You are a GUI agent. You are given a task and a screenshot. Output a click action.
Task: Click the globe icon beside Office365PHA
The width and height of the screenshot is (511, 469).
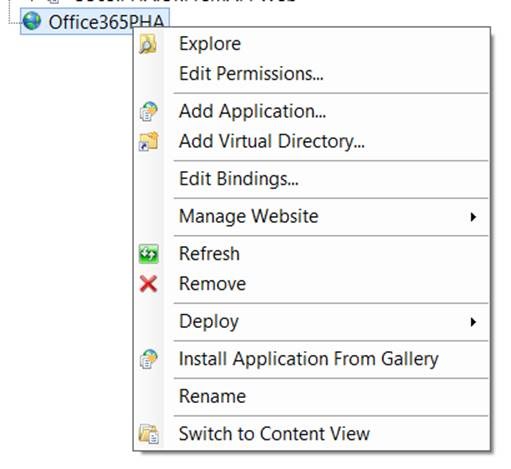point(32,21)
